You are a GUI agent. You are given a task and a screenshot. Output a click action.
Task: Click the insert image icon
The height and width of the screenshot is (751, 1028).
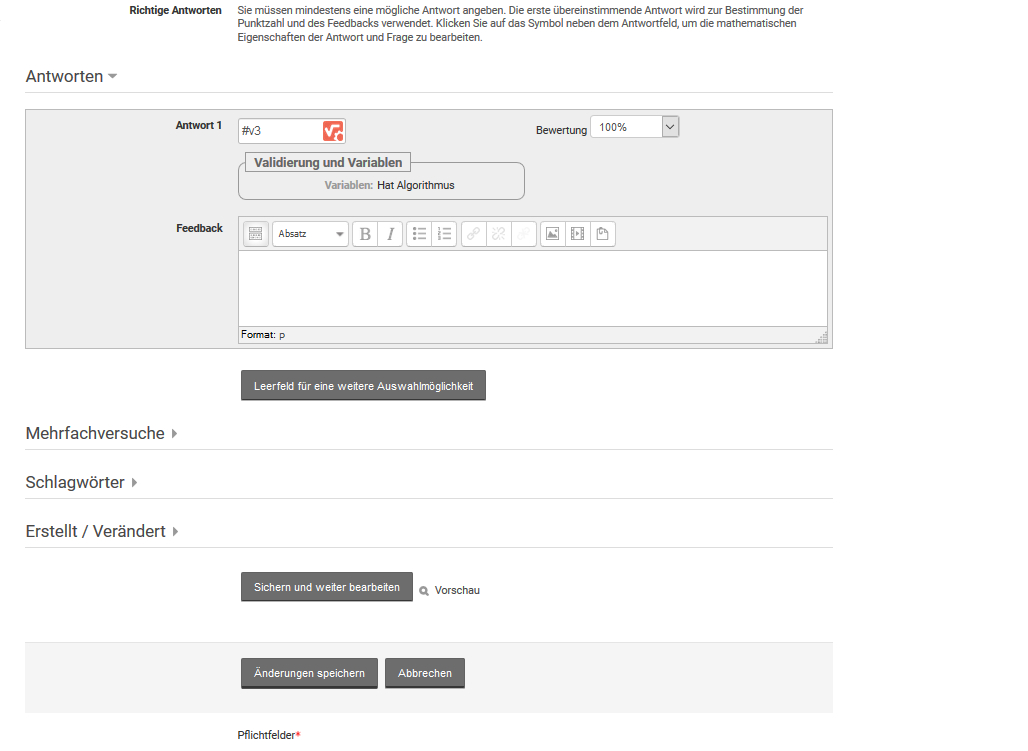pos(552,234)
